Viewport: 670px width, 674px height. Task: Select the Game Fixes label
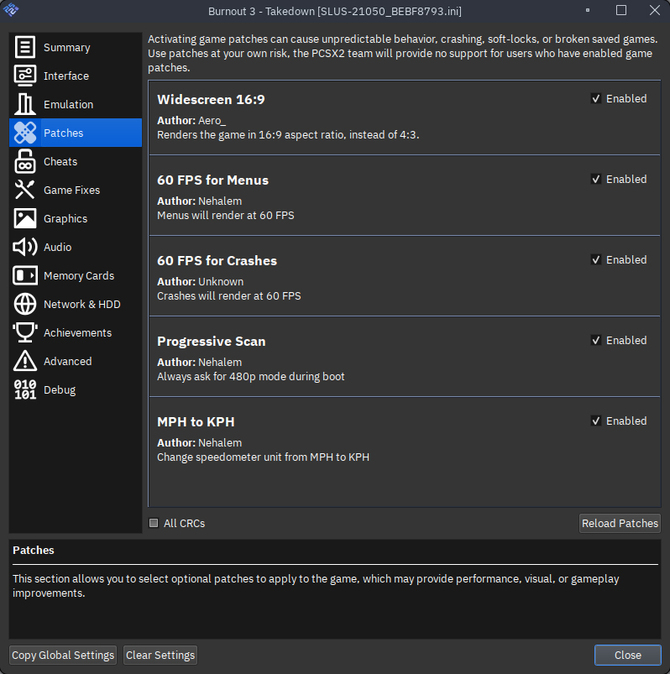click(x=72, y=190)
